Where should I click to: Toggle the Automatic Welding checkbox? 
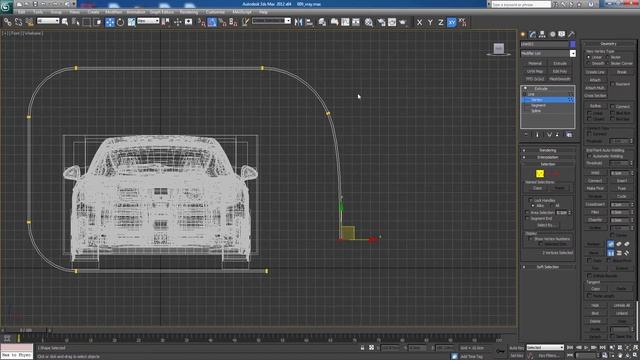pos(589,156)
